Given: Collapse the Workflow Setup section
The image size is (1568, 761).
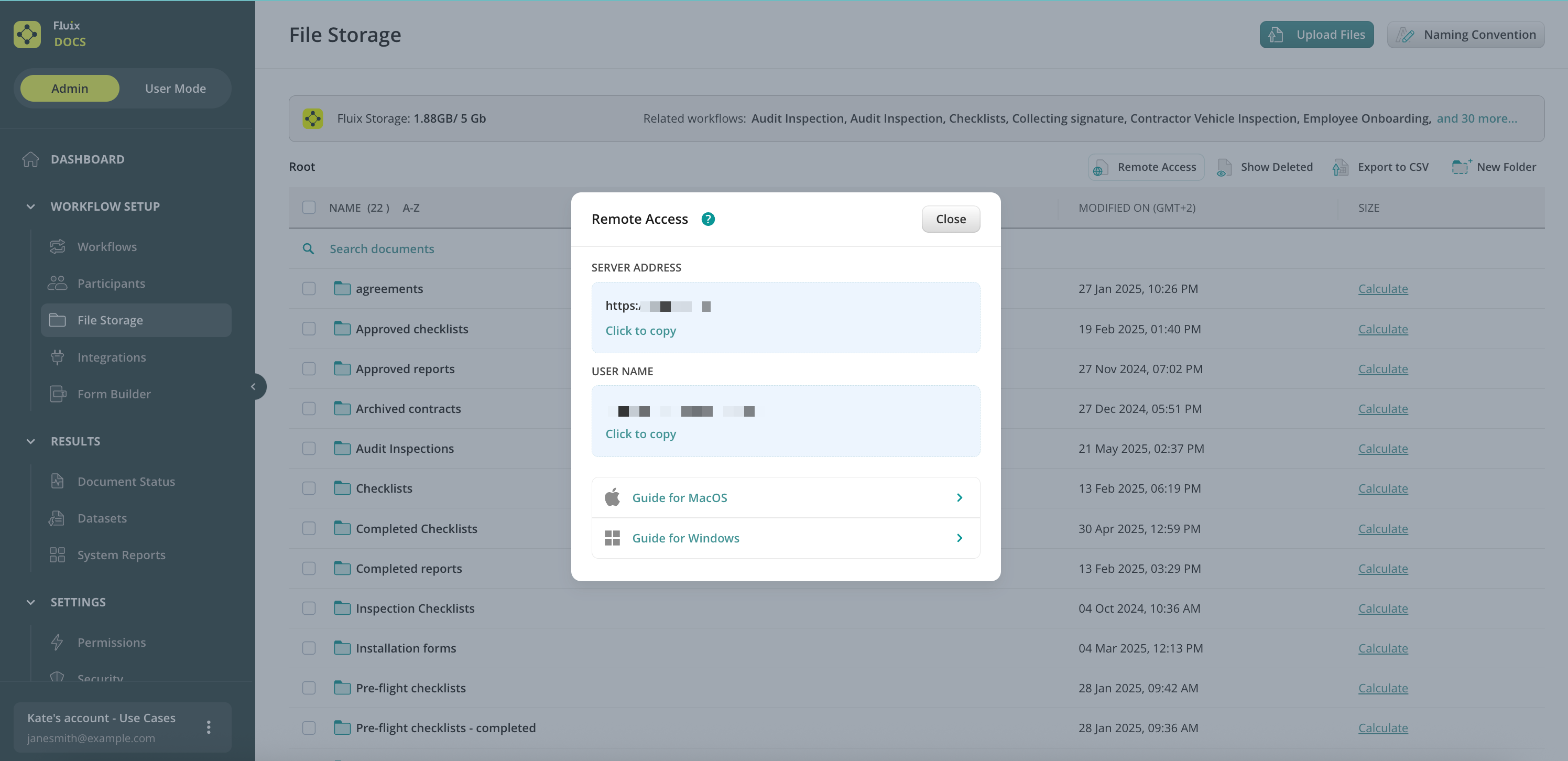Looking at the screenshot, I should (30, 206).
